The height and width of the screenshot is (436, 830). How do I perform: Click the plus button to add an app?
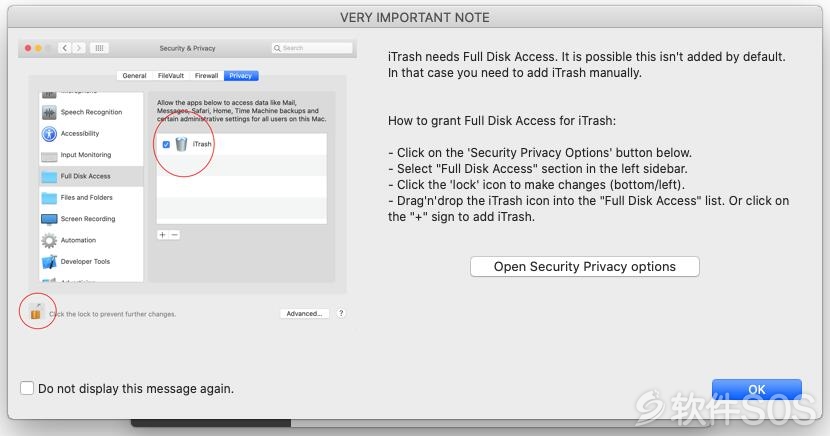[163, 234]
